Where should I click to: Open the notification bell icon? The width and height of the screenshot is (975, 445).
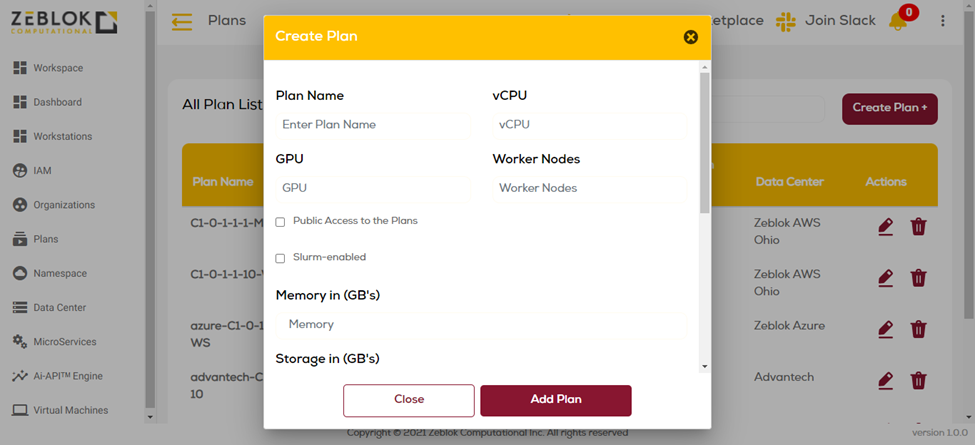click(897, 21)
